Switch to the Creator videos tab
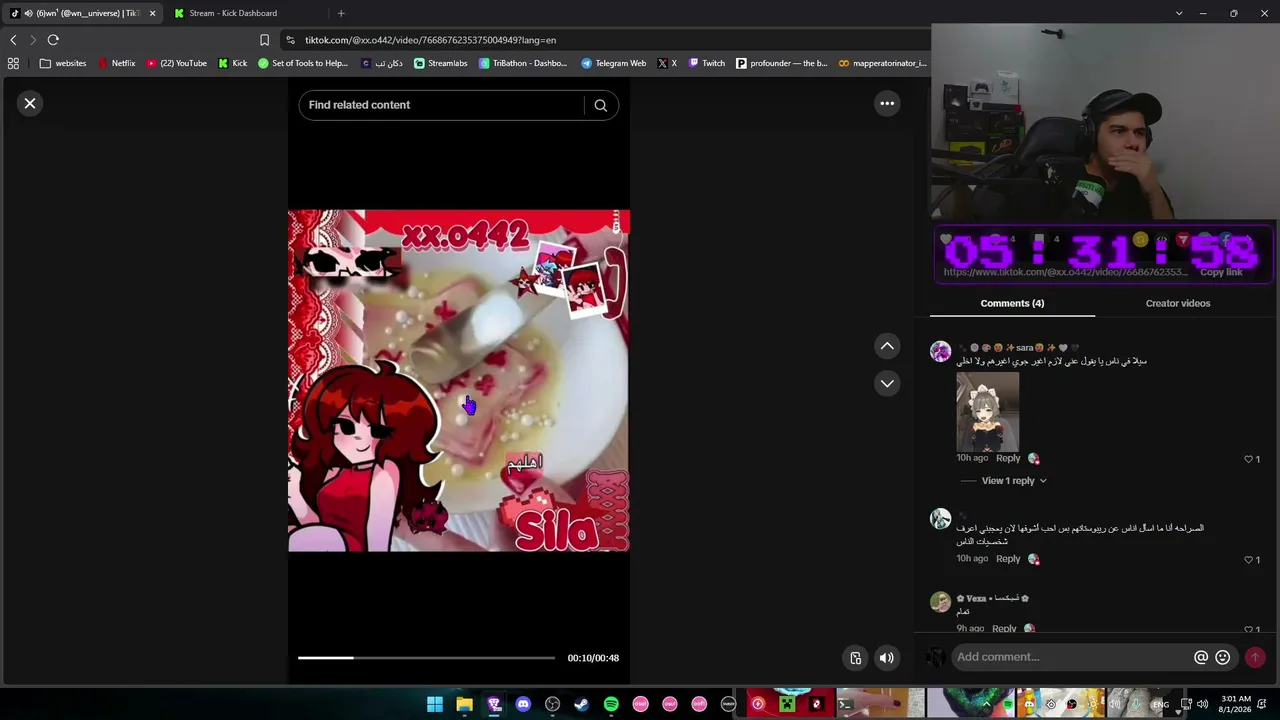 coord(1178,303)
